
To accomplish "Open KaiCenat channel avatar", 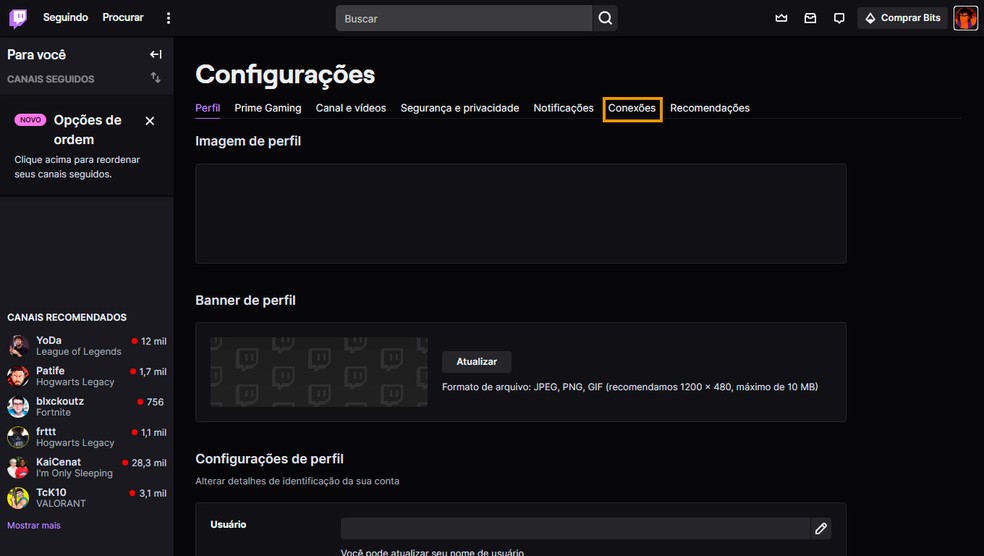I will point(18,468).
